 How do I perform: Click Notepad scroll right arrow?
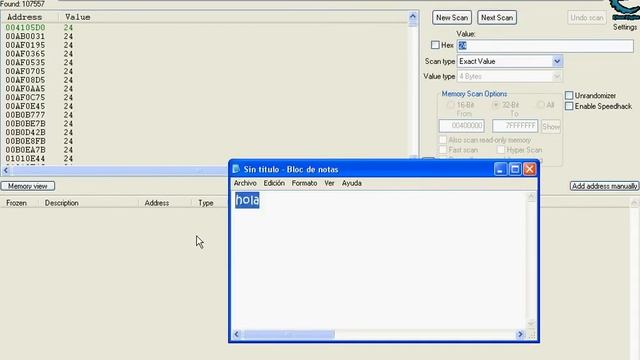(x=520, y=334)
